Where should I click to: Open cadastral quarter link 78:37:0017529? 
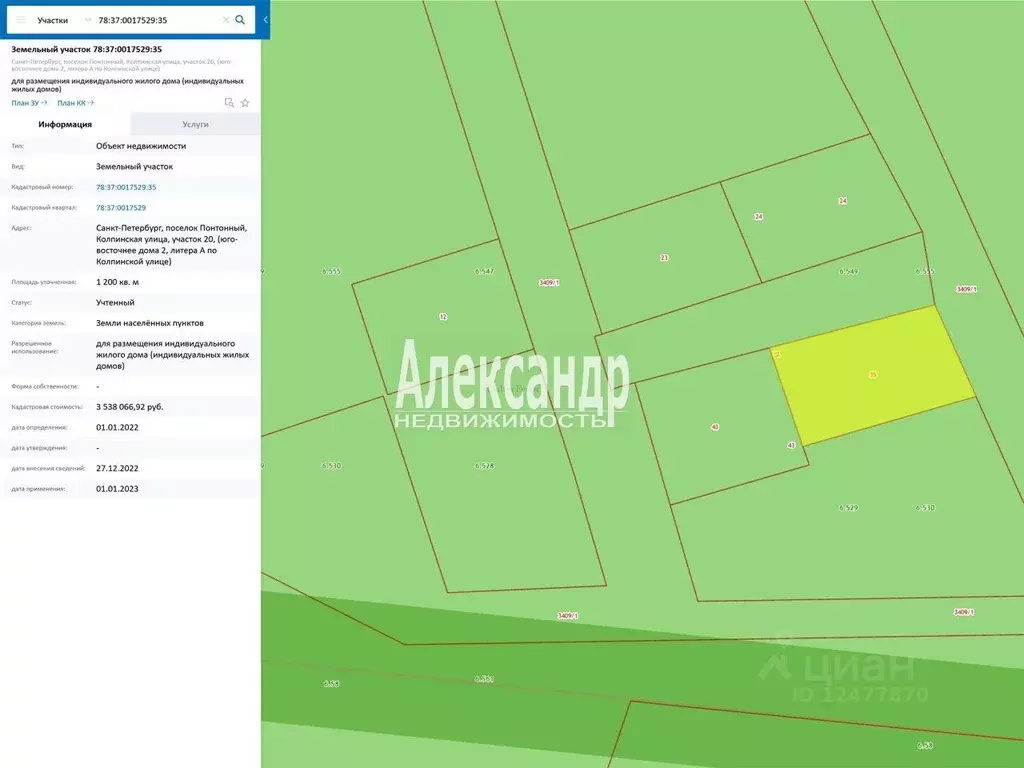point(121,208)
